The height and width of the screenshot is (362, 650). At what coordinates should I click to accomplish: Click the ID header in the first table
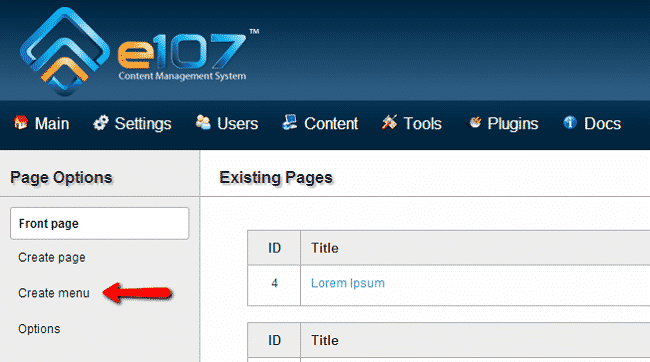click(x=274, y=248)
